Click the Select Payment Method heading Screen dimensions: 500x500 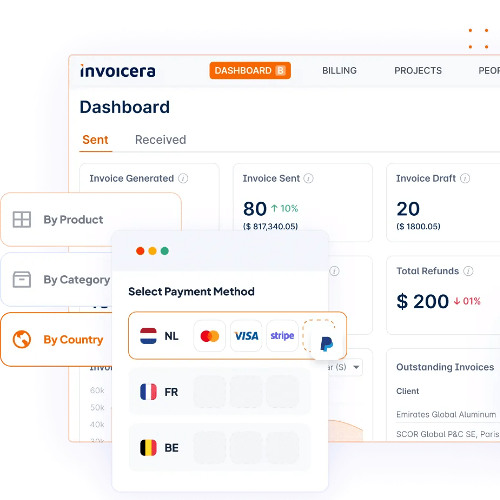click(x=191, y=292)
